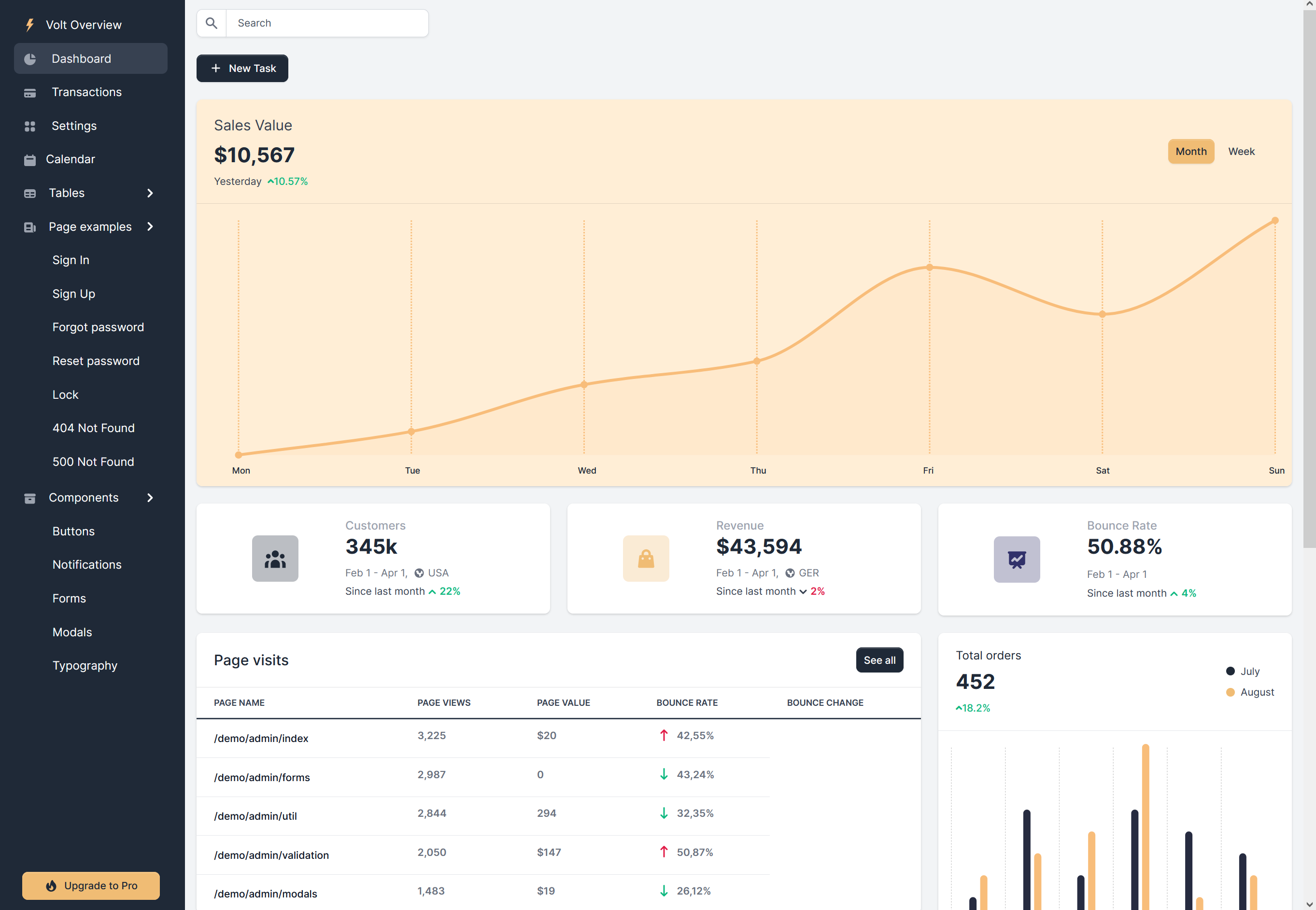Screen dimensions: 1316x910
Task: Switch sales chart to Week view
Action: [x=1241, y=152]
